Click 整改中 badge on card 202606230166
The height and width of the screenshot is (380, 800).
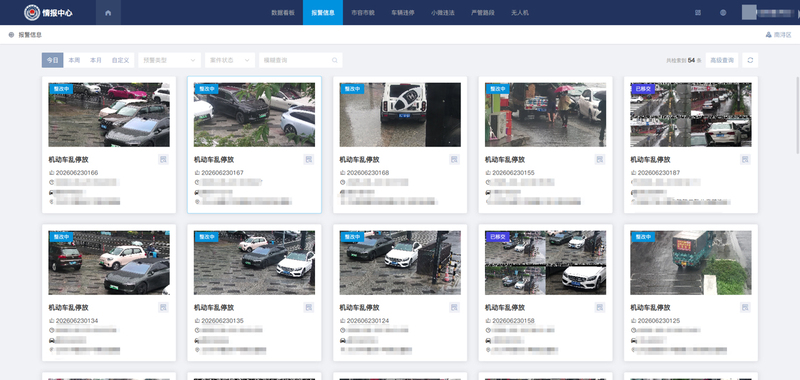click(x=61, y=89)
